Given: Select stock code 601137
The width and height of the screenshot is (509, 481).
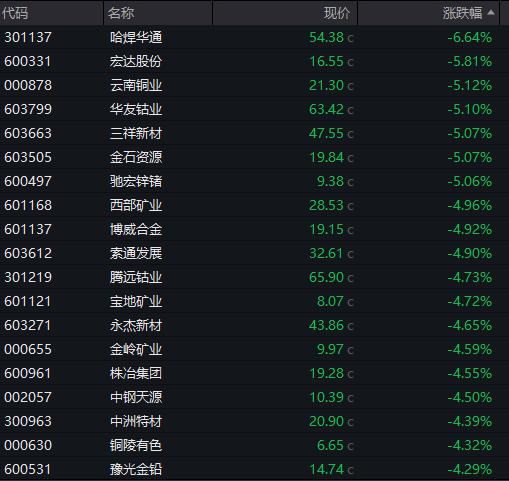Looking at the screenshot, I should click(x=28, y=229).
